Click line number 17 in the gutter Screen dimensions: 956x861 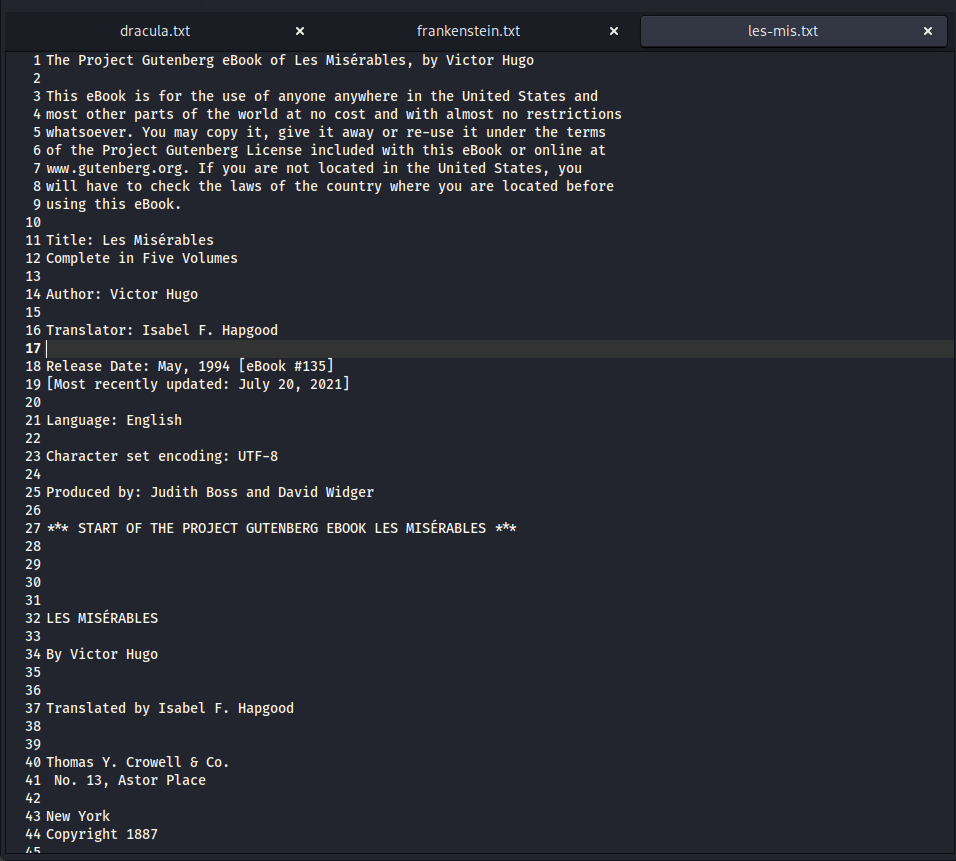[33, 348]
